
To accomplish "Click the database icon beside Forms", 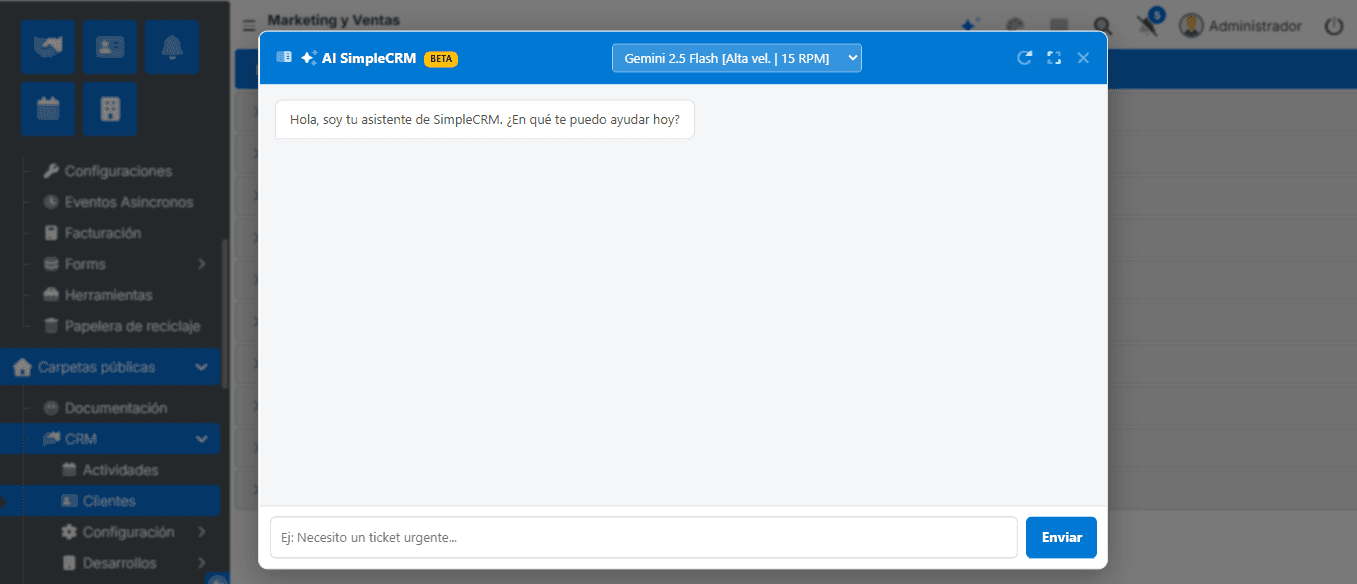I will tap(51, 264).
